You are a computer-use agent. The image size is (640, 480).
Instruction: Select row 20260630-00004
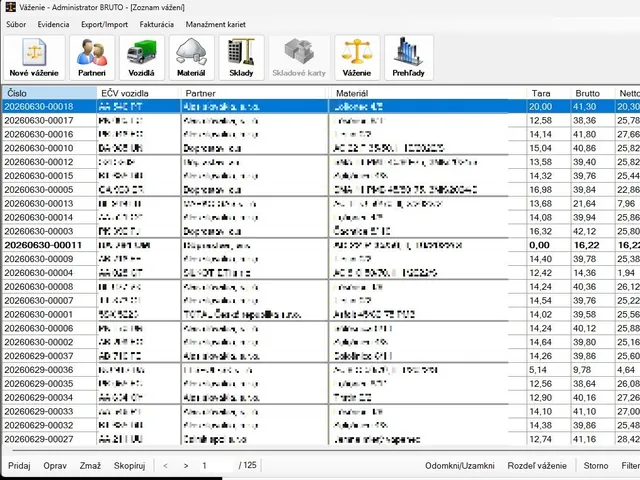[x=321, y=273]
